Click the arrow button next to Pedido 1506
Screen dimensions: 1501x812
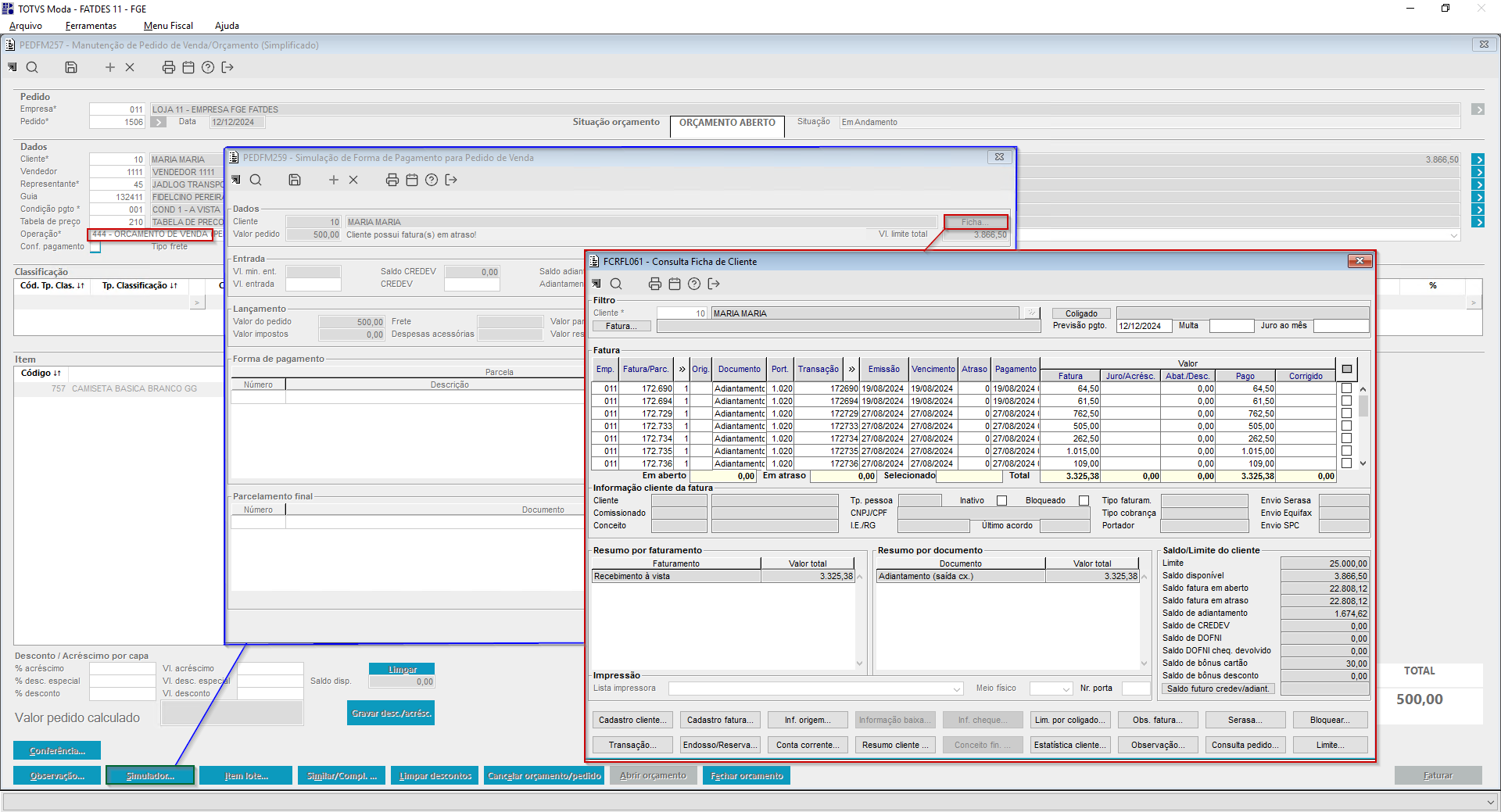[x=159, y=122]
